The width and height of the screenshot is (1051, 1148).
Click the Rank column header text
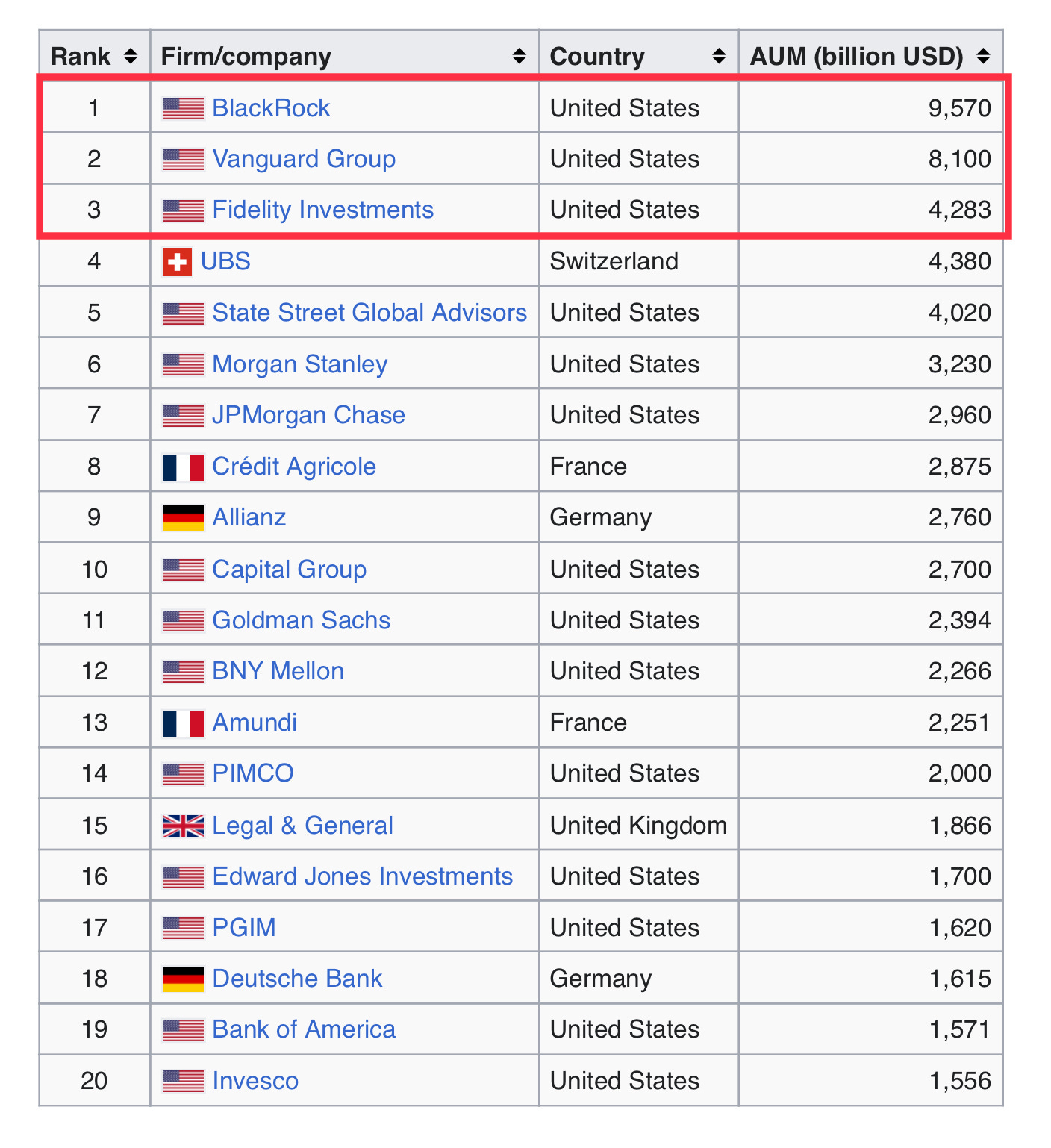[81, 56]
